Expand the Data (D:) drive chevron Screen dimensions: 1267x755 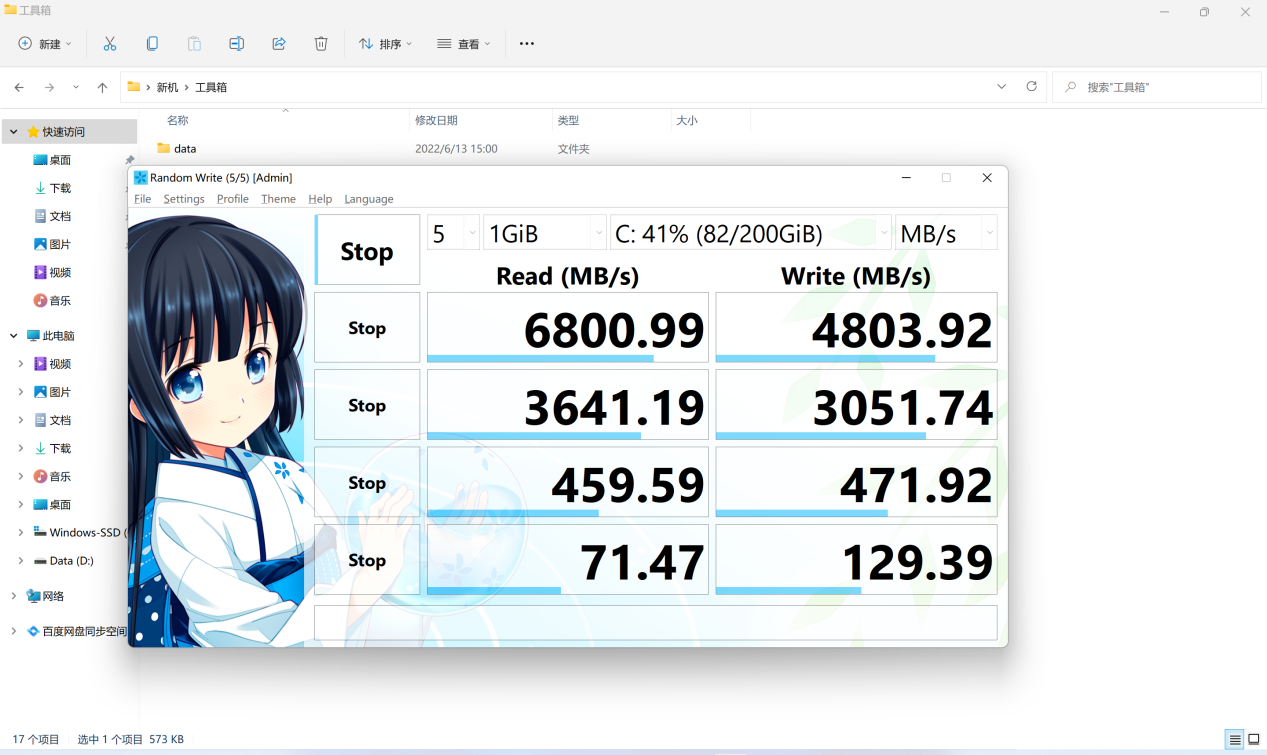[21, 560]
